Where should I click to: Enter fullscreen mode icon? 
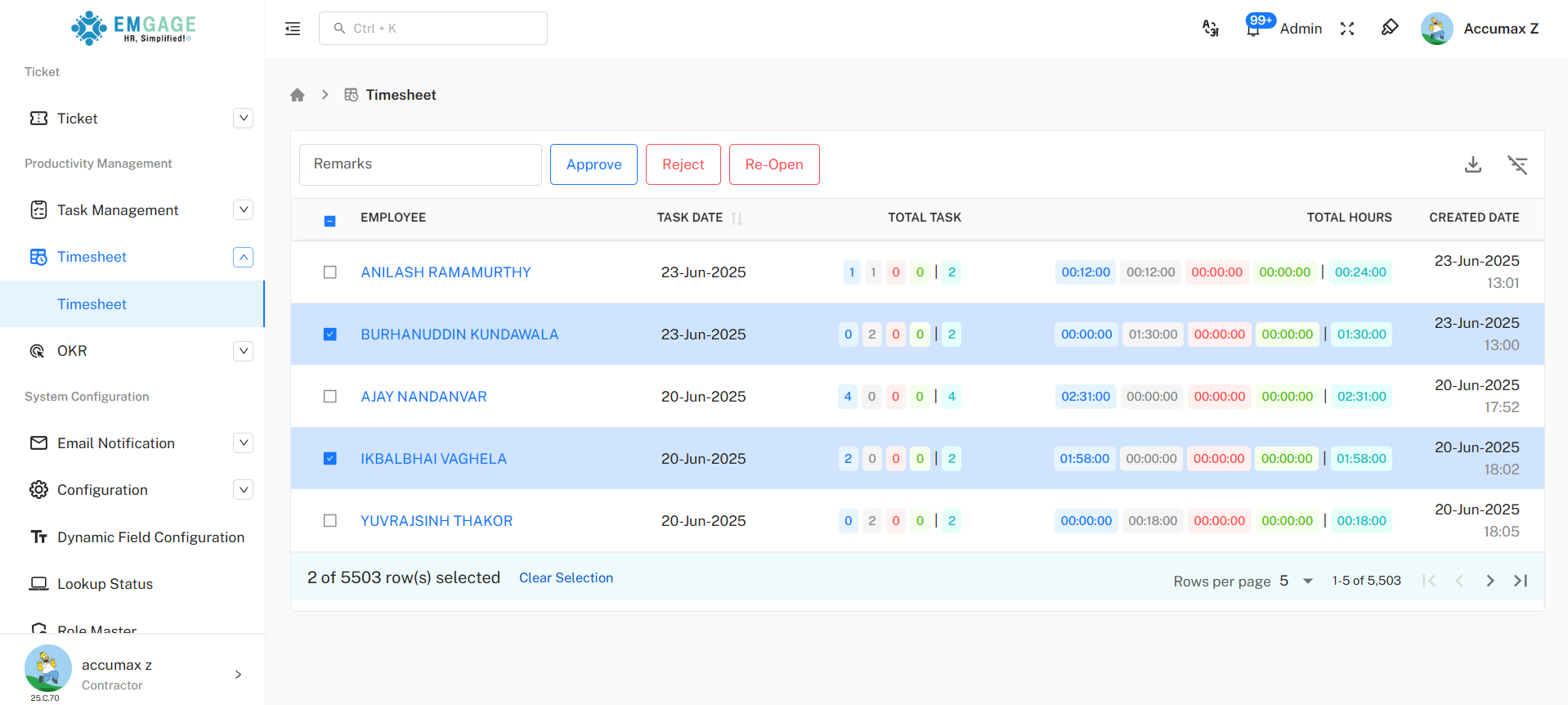[x=1347, y=29]
